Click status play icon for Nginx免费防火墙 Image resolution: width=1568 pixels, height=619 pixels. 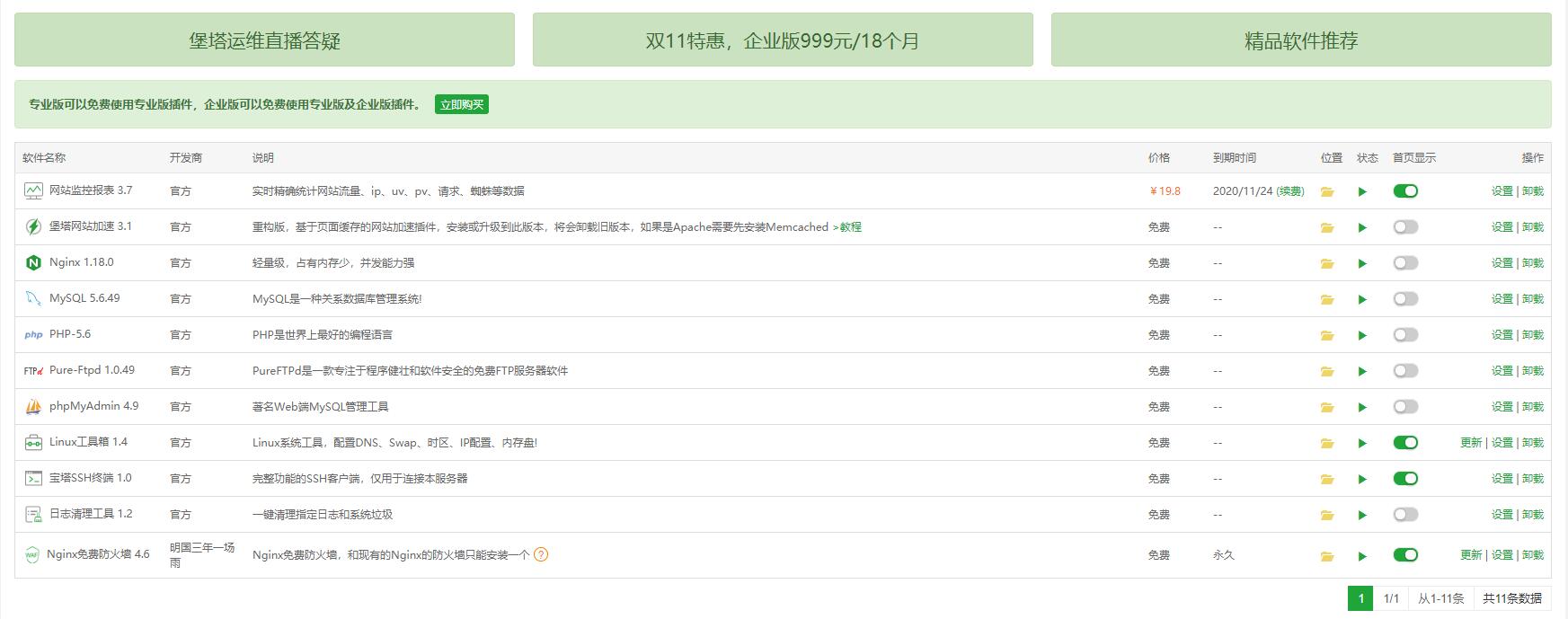pyautogui.click(x=1362, y=556)
